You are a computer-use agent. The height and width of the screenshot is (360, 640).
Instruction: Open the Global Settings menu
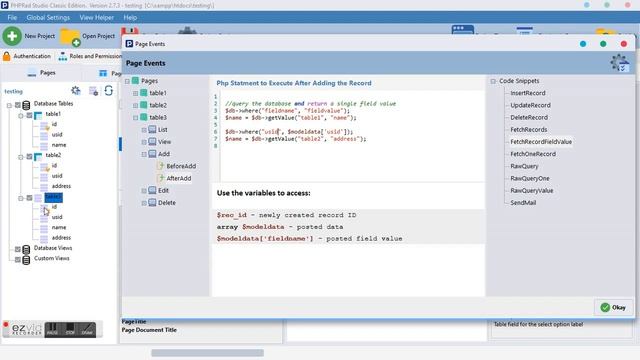(x=48, y=18)
